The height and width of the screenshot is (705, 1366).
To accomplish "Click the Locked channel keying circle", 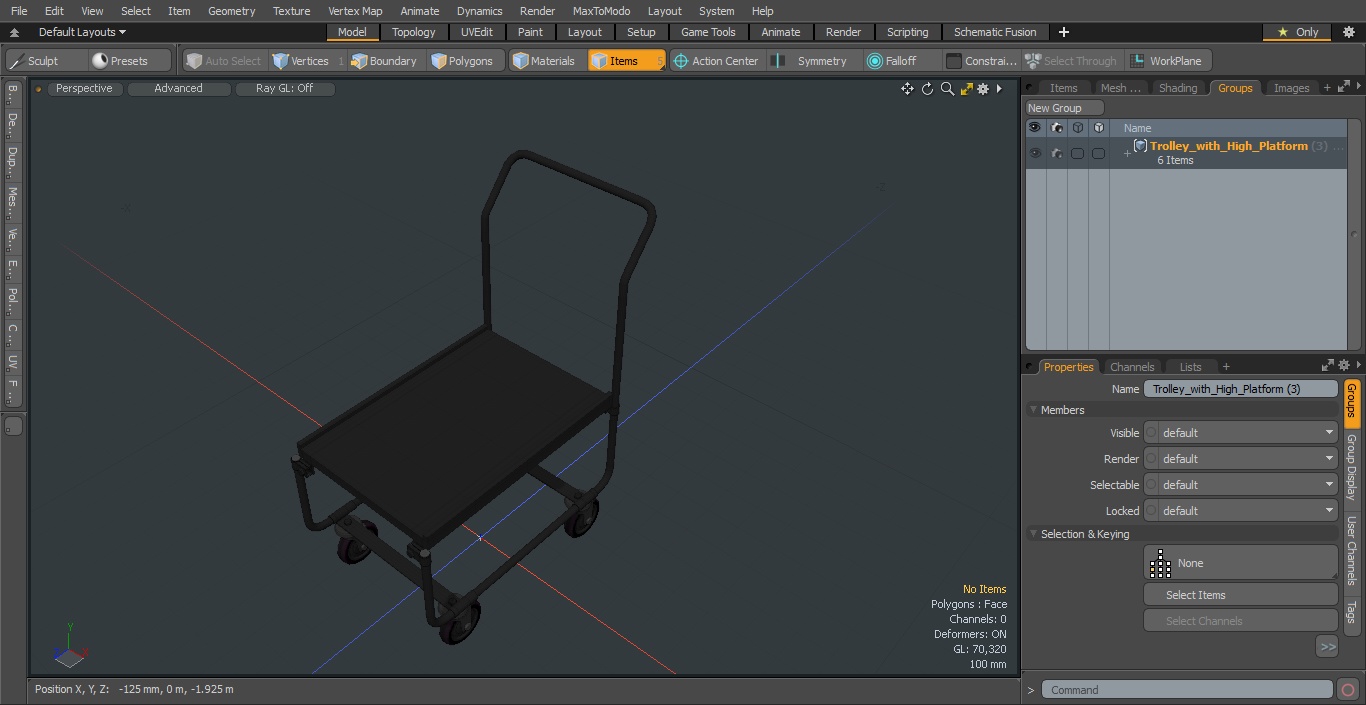I will [x=1151, y=511].
